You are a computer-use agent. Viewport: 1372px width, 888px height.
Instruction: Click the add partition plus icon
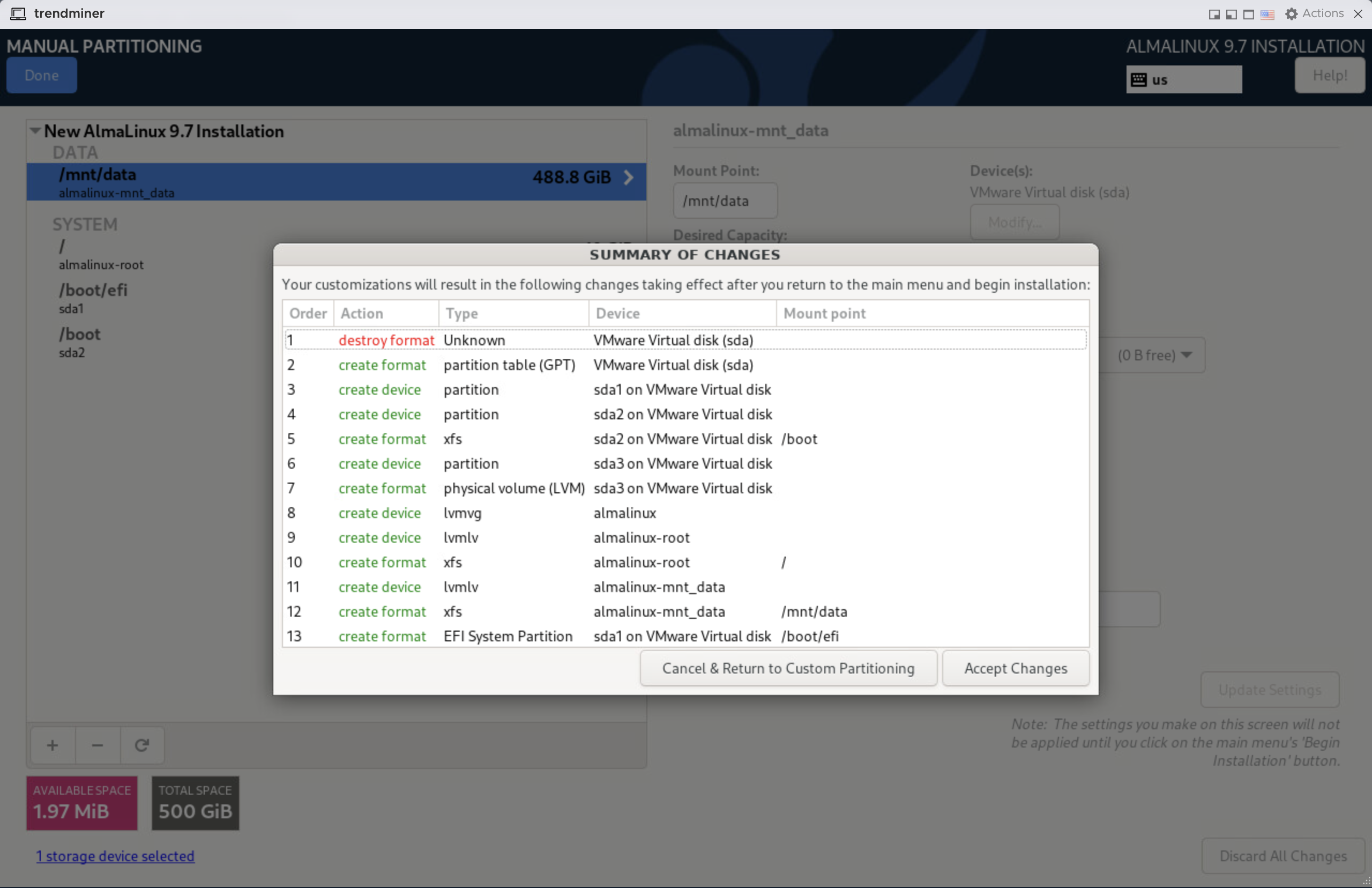[52, 744]
